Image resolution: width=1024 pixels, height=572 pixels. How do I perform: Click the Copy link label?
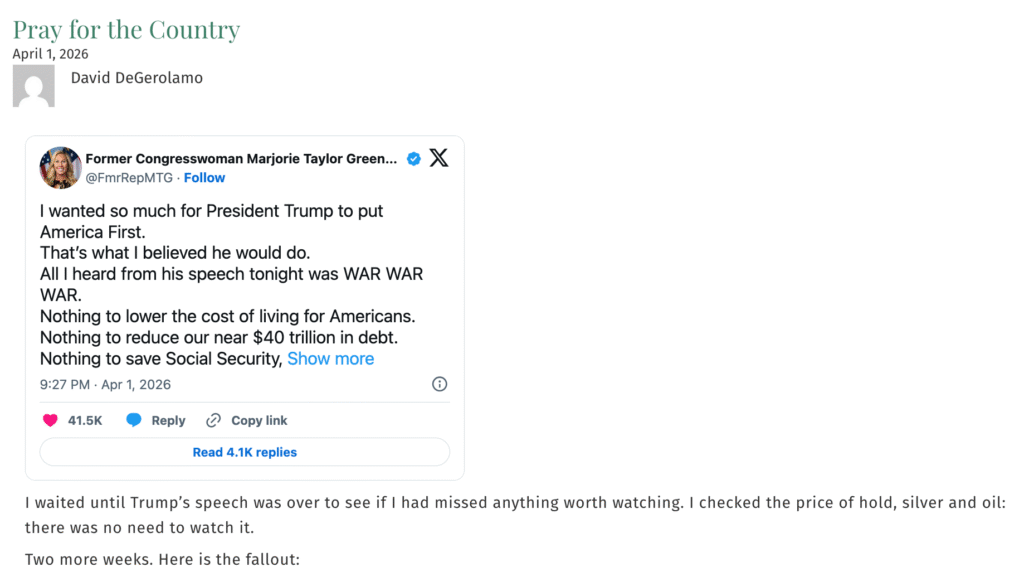(x=259, y=420)
